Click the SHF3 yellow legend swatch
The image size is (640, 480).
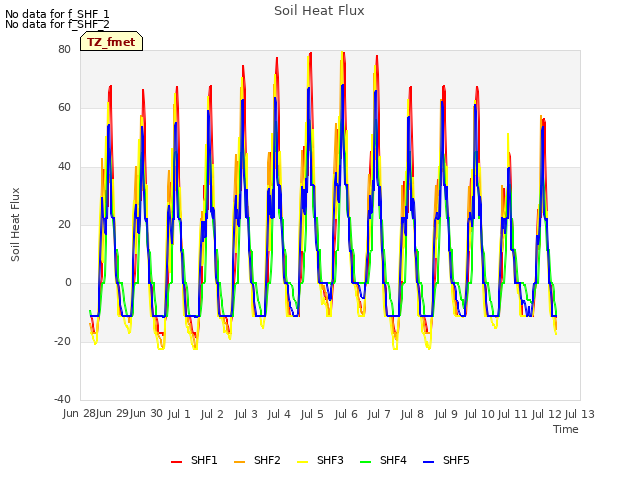point(302,462)
